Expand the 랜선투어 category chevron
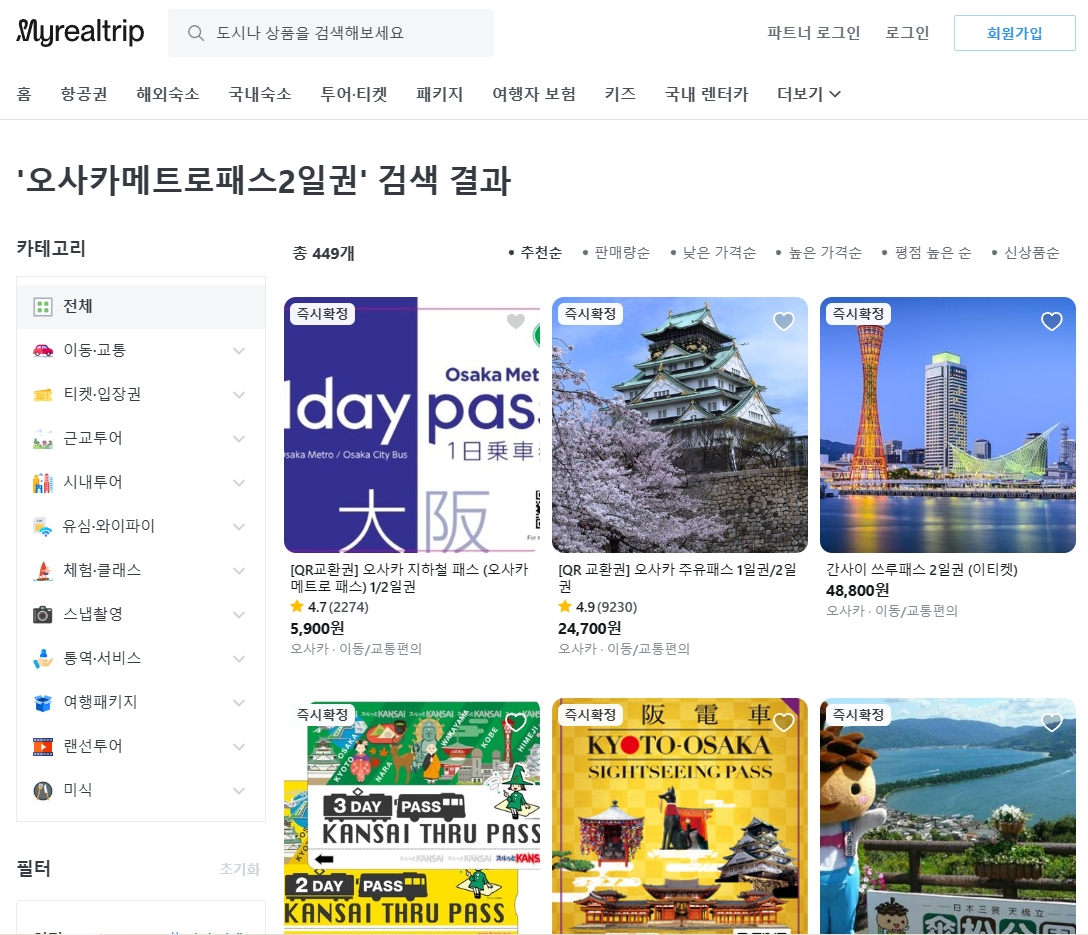 click(239, 747)
